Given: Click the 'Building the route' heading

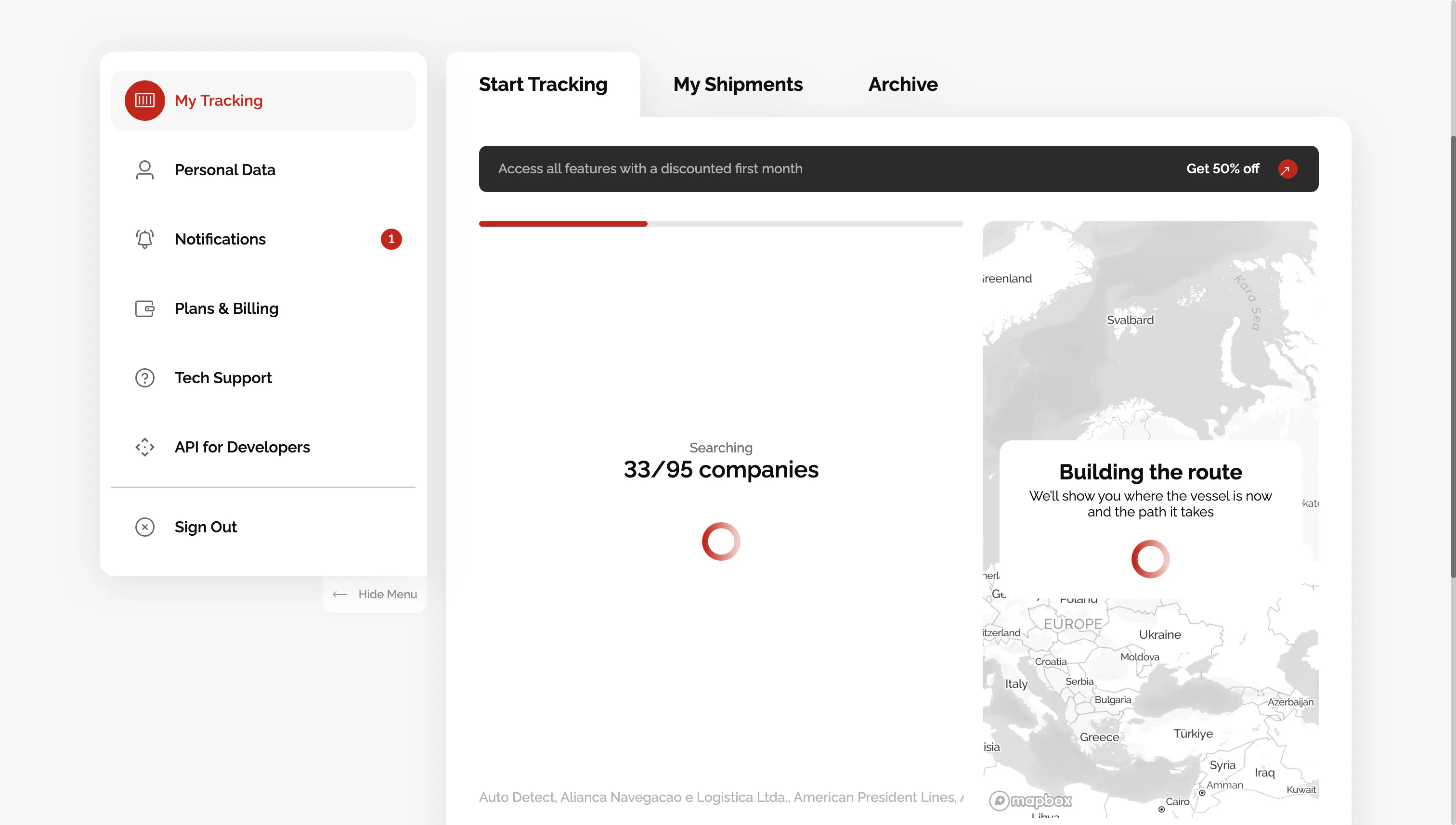Looking at the screenshot, I should 1151,472.
